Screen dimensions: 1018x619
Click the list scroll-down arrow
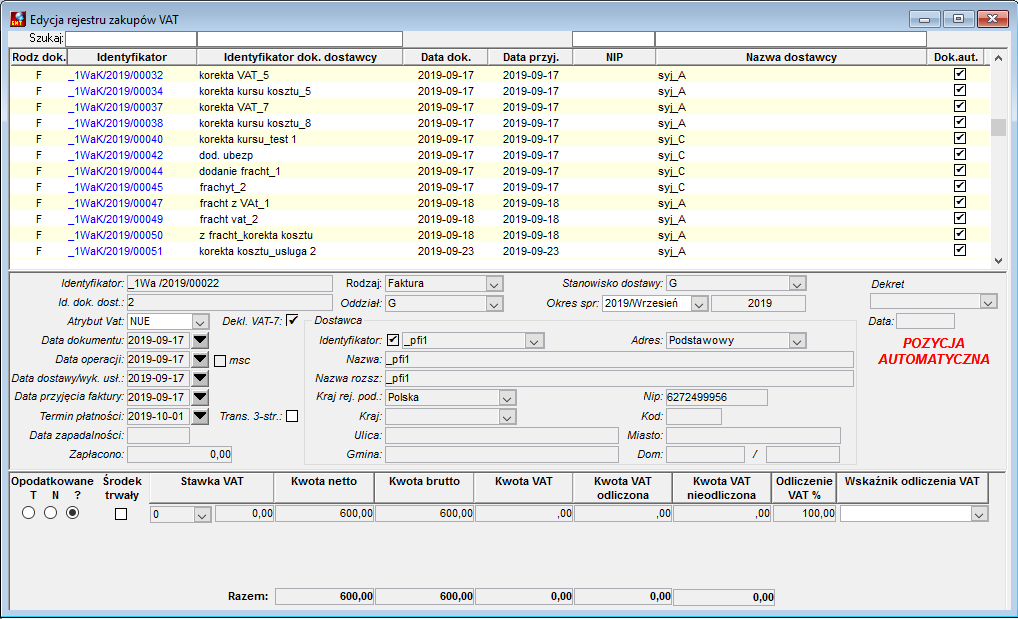[x=998, y=261]
